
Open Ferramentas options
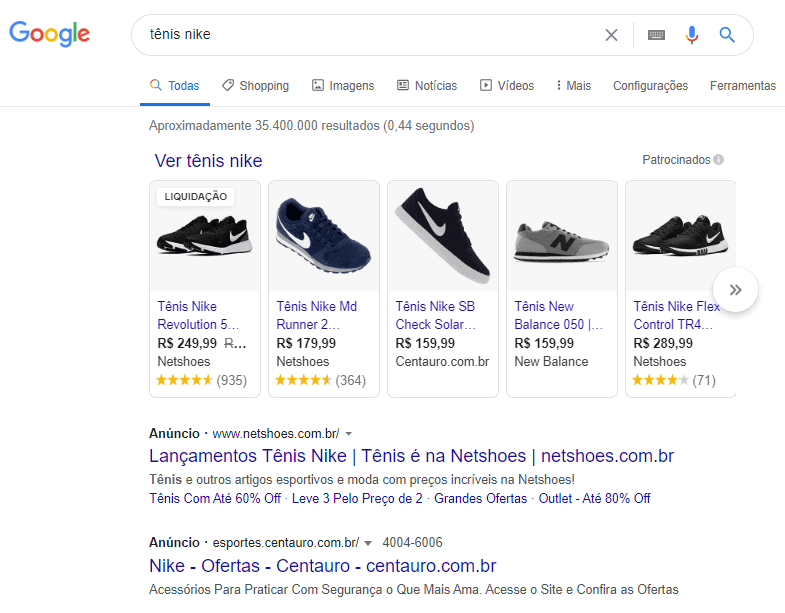coord(743,86)
